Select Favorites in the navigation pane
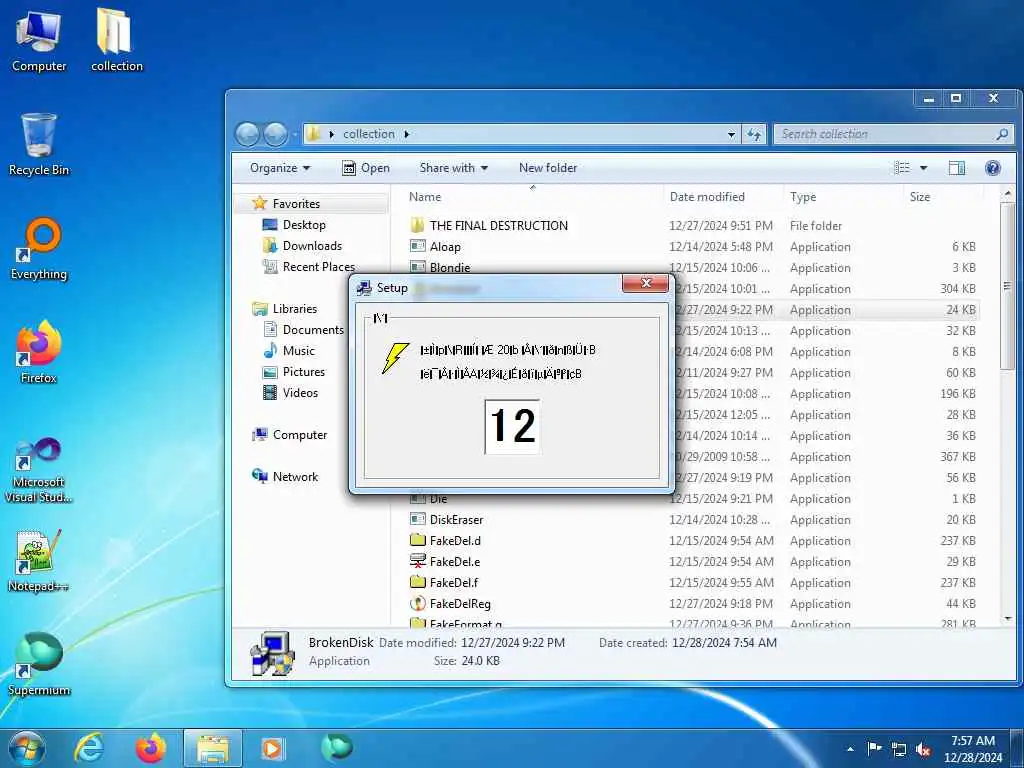1024x768 pixels. 296,204
